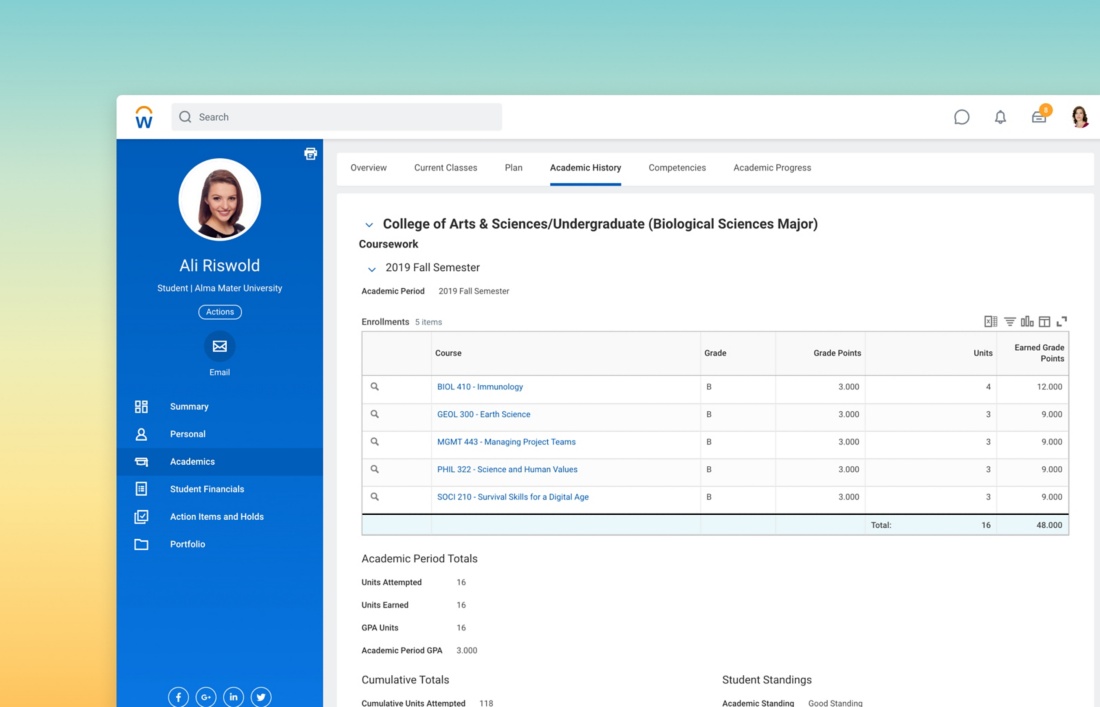Click into the Search field

point(340,117)
